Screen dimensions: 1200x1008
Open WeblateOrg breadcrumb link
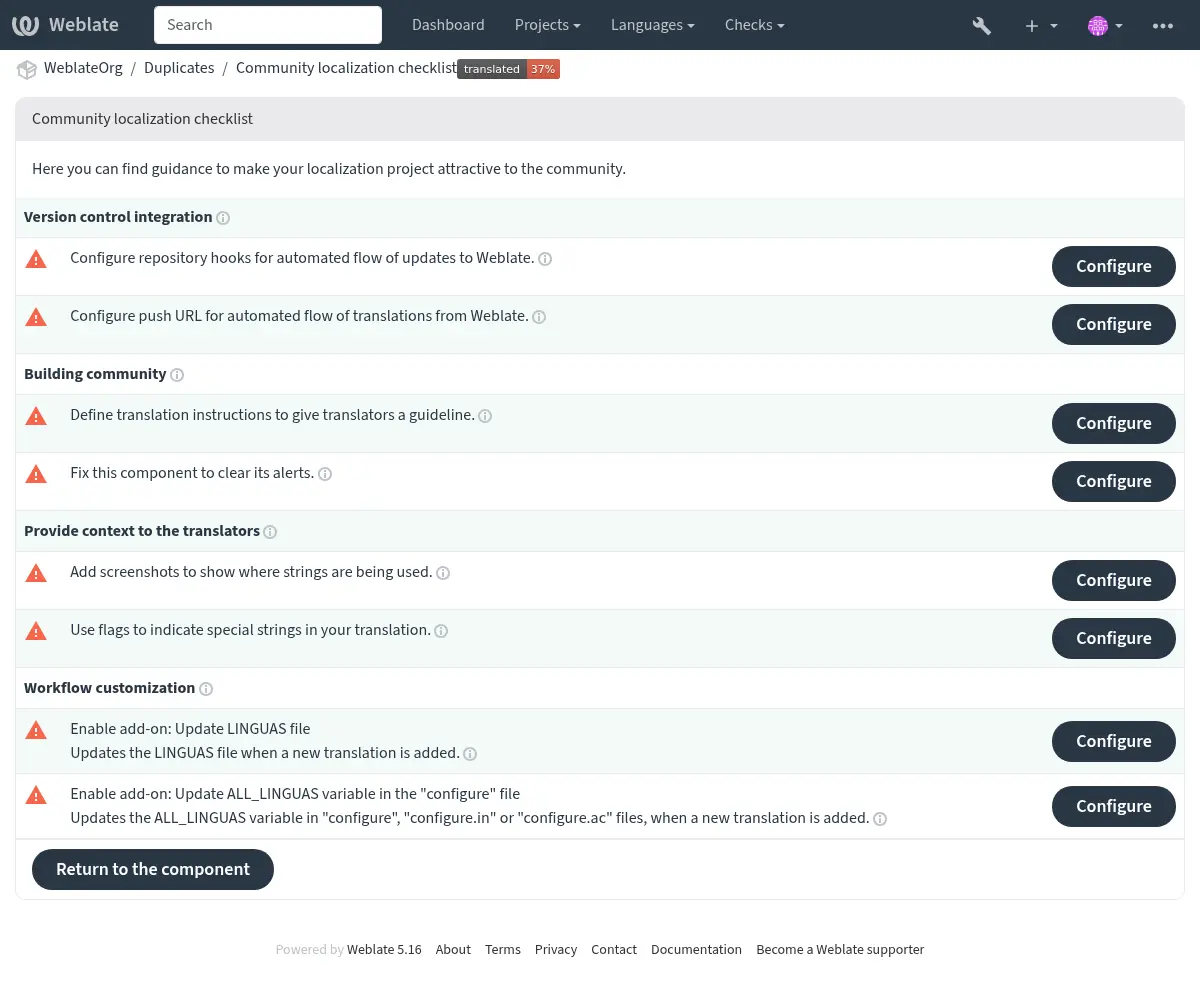(x=83, y=68)
